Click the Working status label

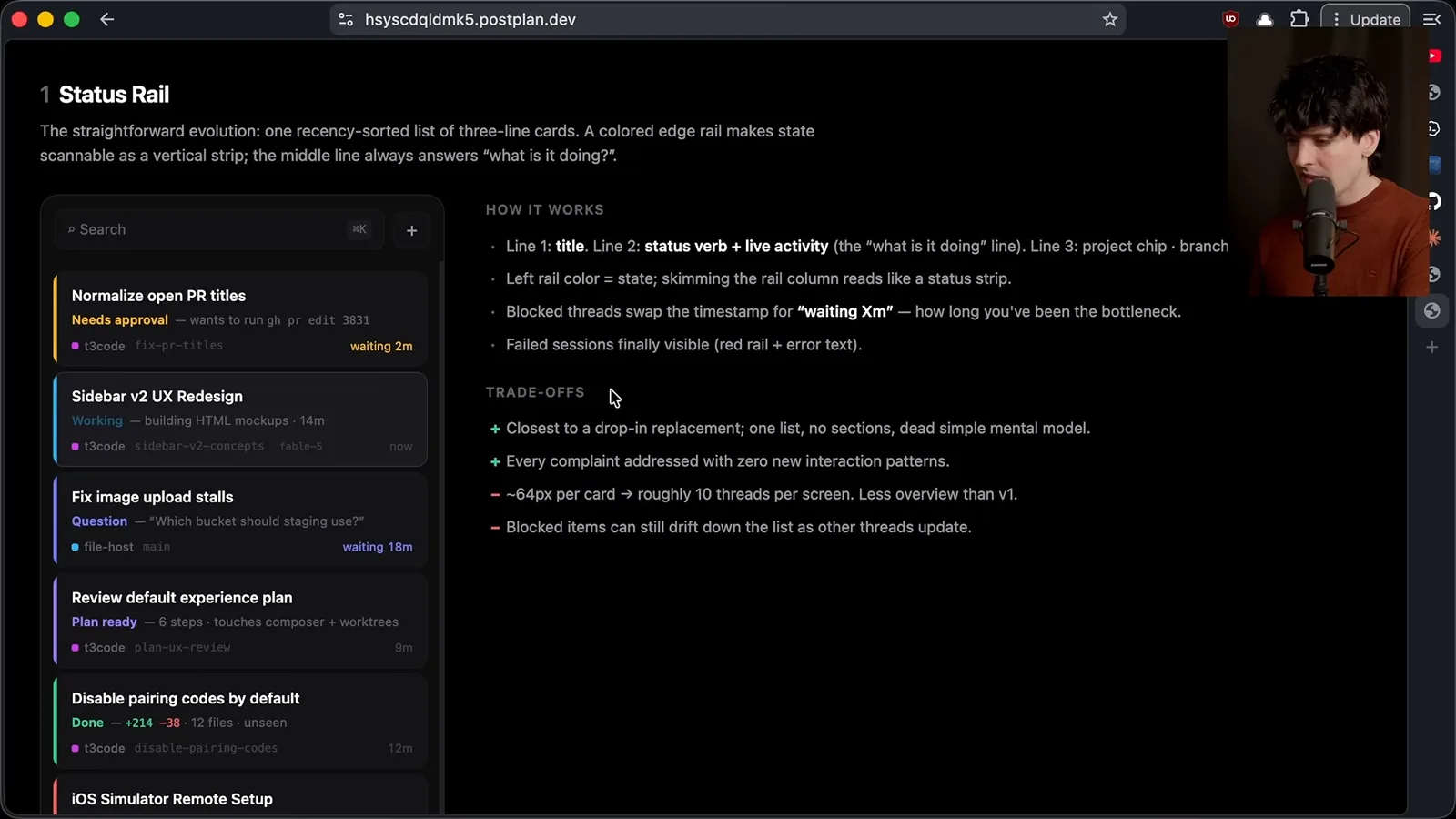pos(97,420)
